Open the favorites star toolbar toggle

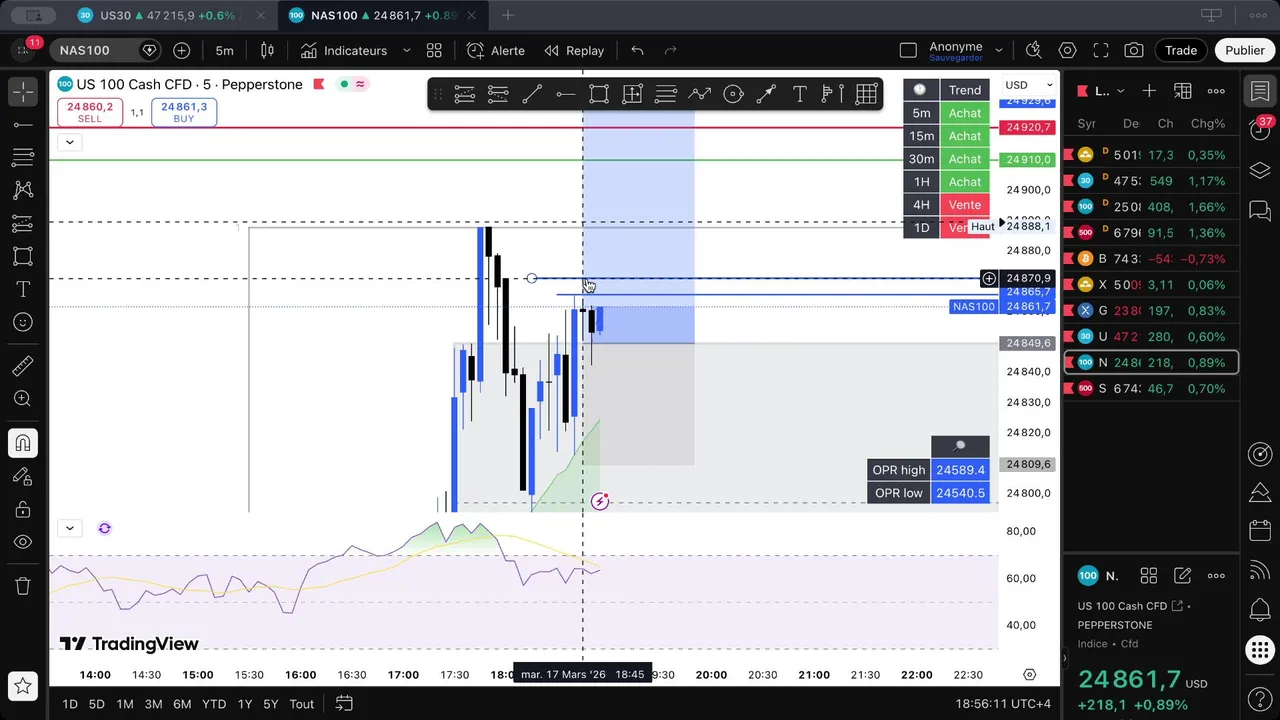tap(23, 686)
